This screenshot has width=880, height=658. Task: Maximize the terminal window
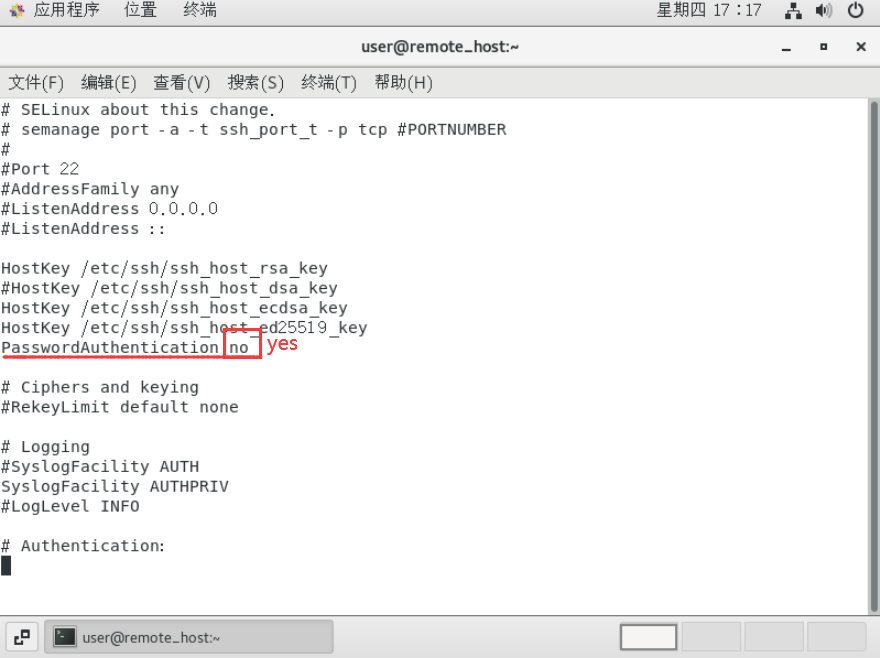point(823,47)
